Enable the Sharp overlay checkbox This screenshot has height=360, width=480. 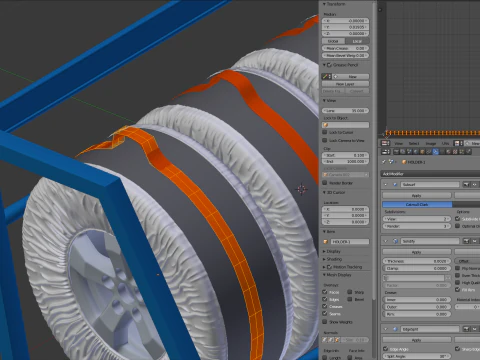tap(350, 292)
